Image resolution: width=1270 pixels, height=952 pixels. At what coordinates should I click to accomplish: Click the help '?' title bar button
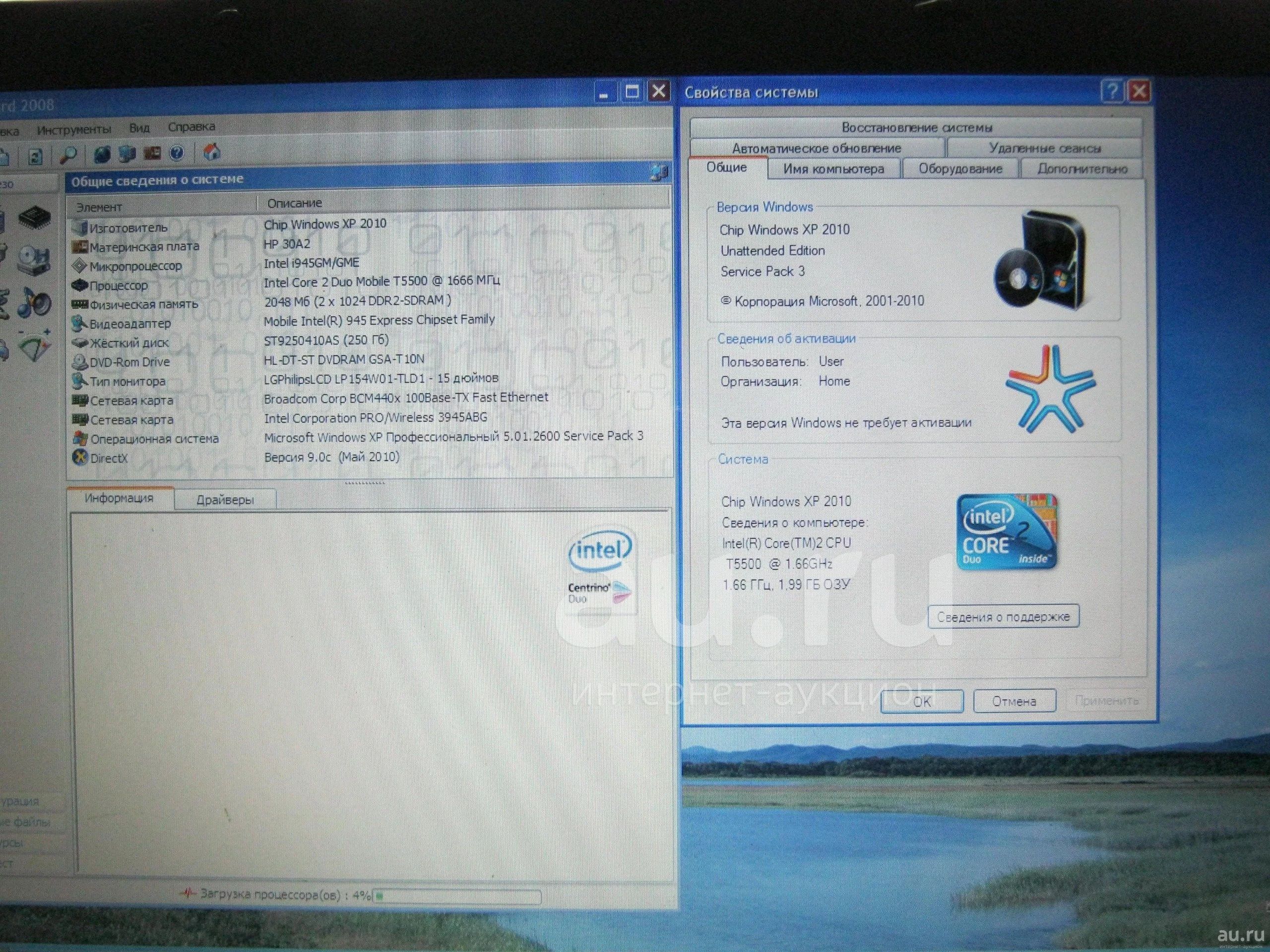1112,91
